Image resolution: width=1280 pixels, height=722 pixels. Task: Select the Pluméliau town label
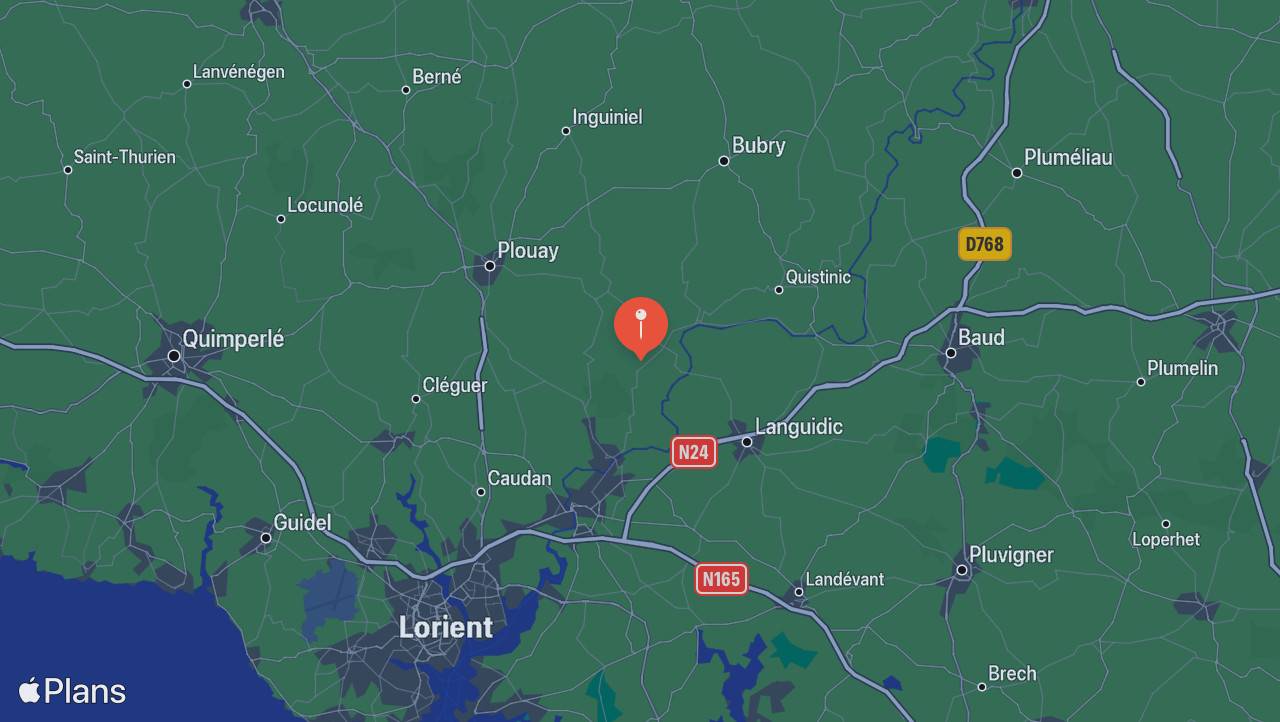(x=1068, y=157)
